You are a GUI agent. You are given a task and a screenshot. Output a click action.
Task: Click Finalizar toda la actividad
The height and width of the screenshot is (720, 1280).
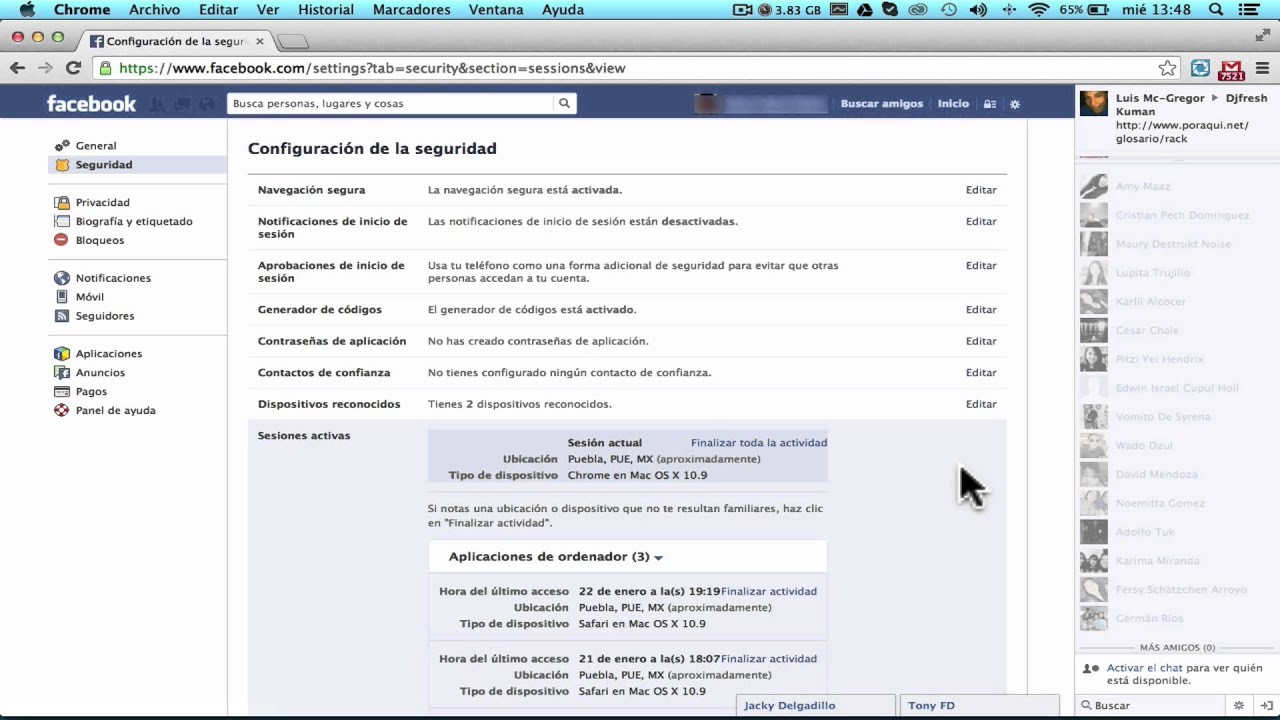759,443
